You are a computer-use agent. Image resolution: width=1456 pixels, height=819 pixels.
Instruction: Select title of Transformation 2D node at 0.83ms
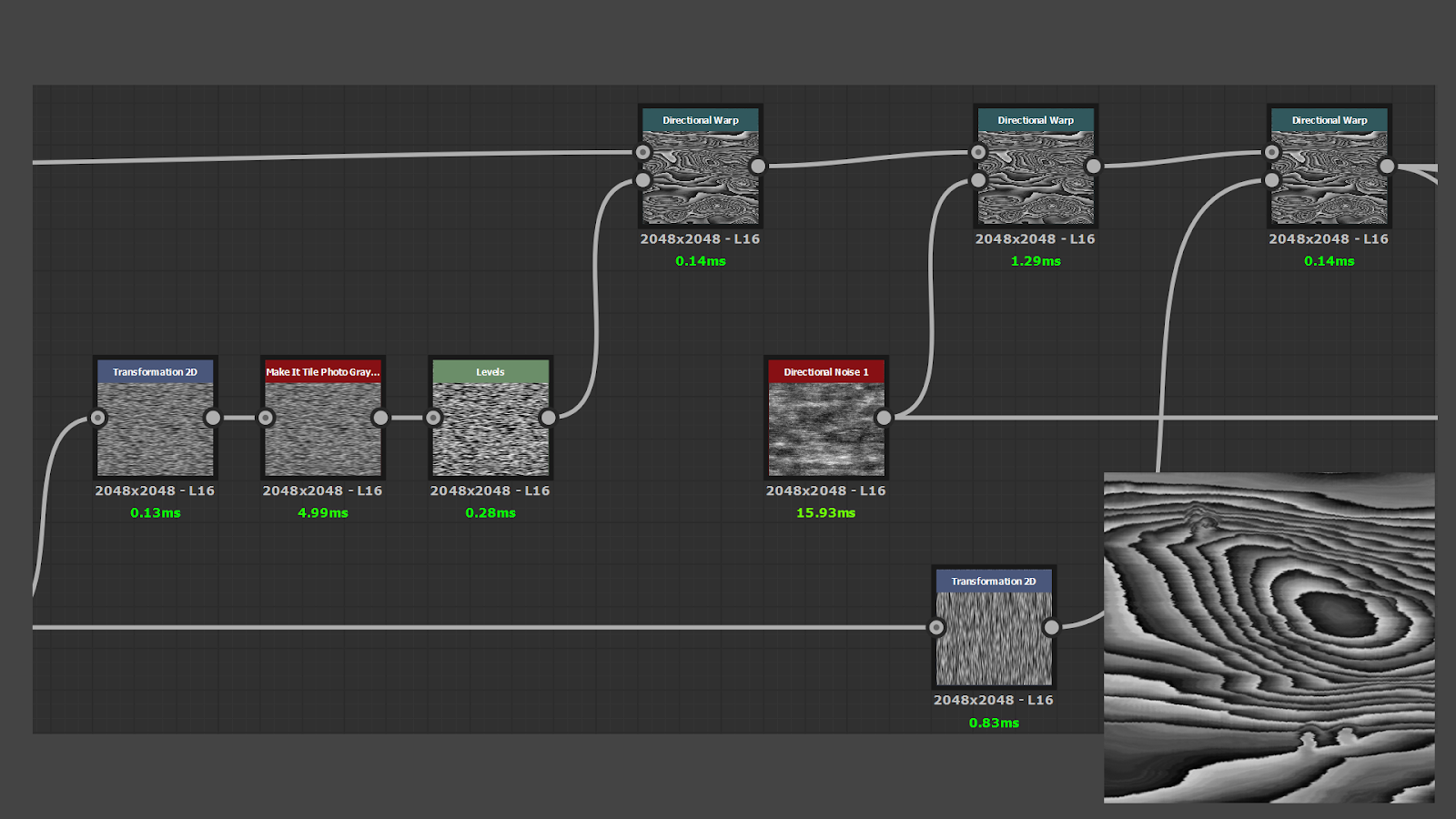[994, 581]
